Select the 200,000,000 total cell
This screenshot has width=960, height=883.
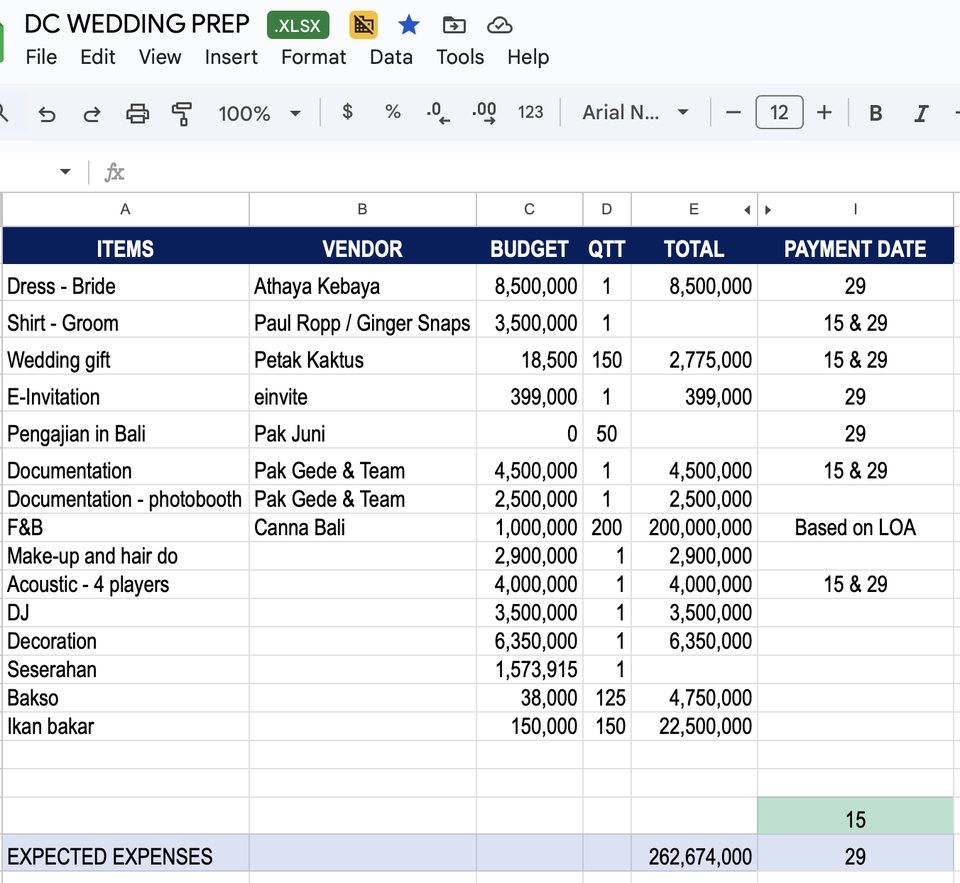694,527
